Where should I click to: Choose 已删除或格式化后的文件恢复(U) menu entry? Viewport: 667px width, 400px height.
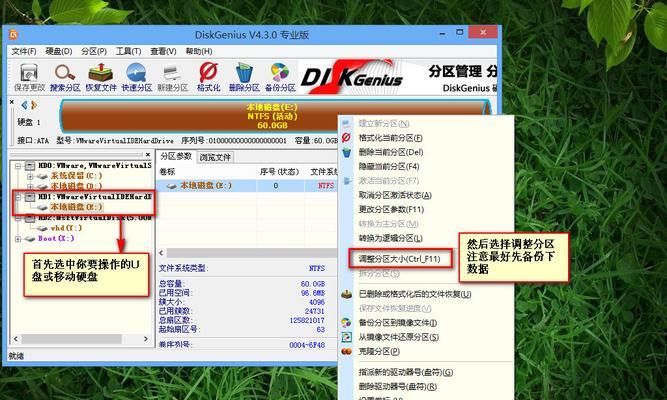pos(415,294)
